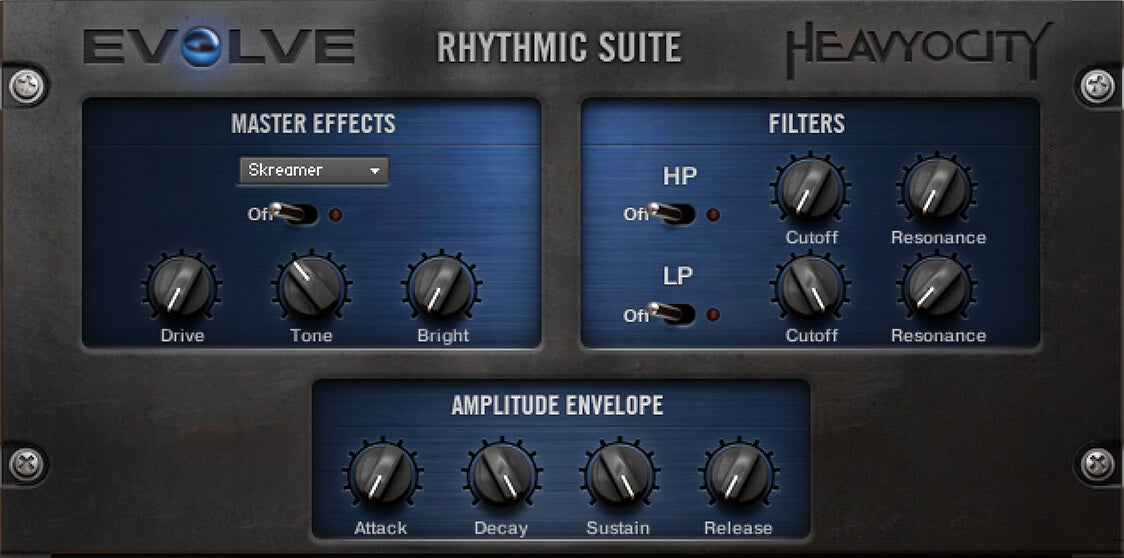
Task: Click the Sustain envelope knob
Action: click(x=619, y=476)
